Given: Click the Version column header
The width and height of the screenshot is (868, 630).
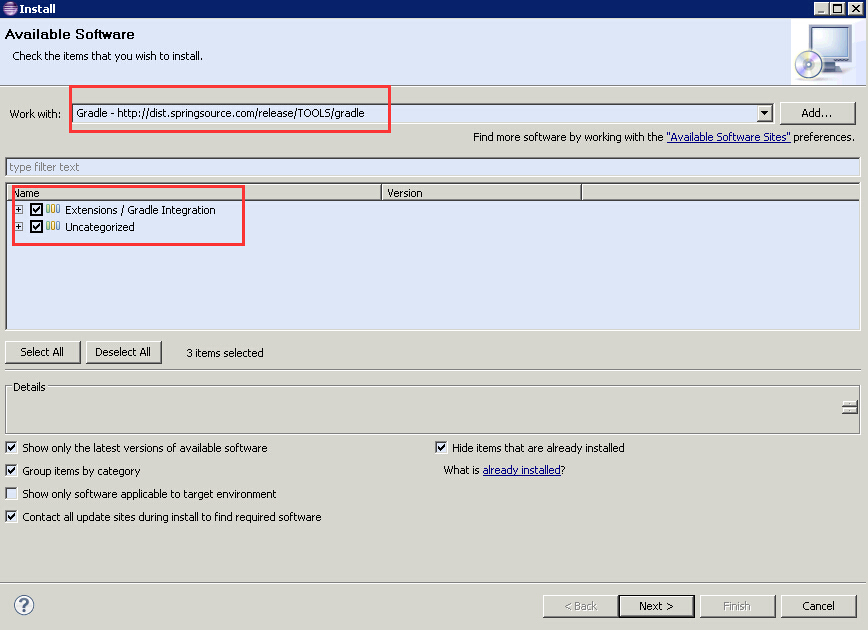Looking at the screenshot, I should point(482,193).
